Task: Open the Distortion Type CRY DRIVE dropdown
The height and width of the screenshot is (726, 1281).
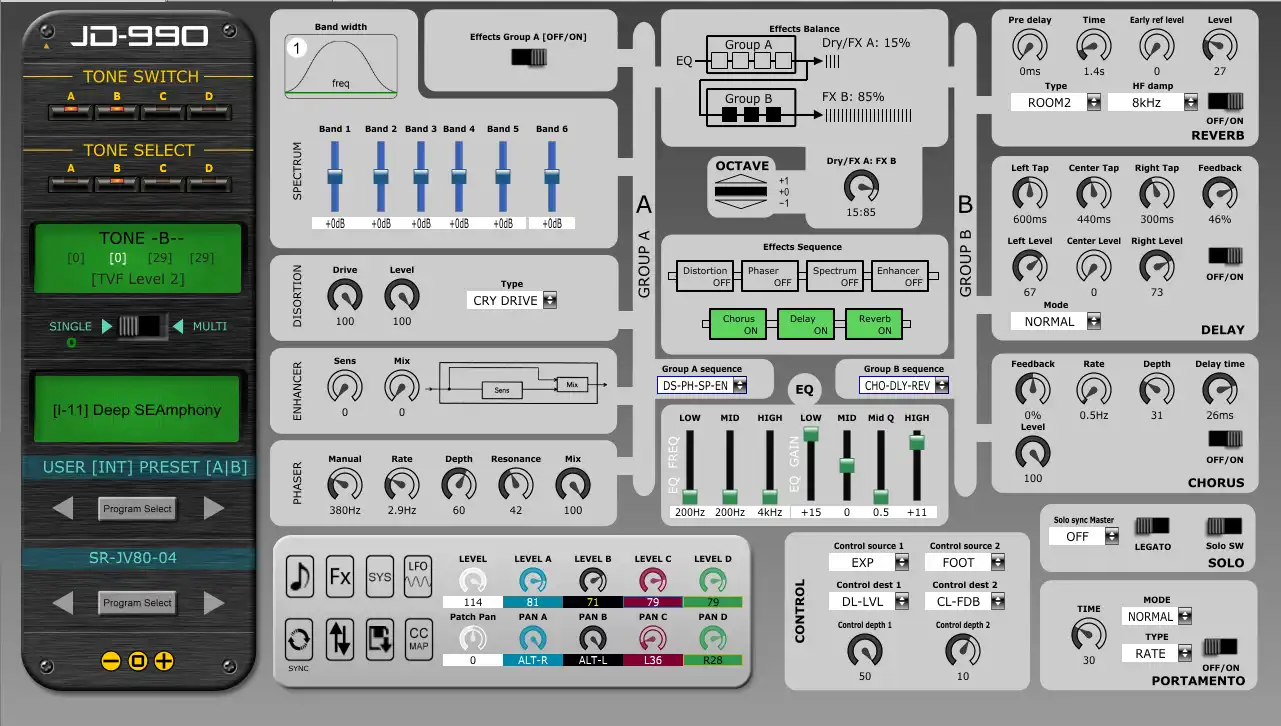Action: coord(512,300)
